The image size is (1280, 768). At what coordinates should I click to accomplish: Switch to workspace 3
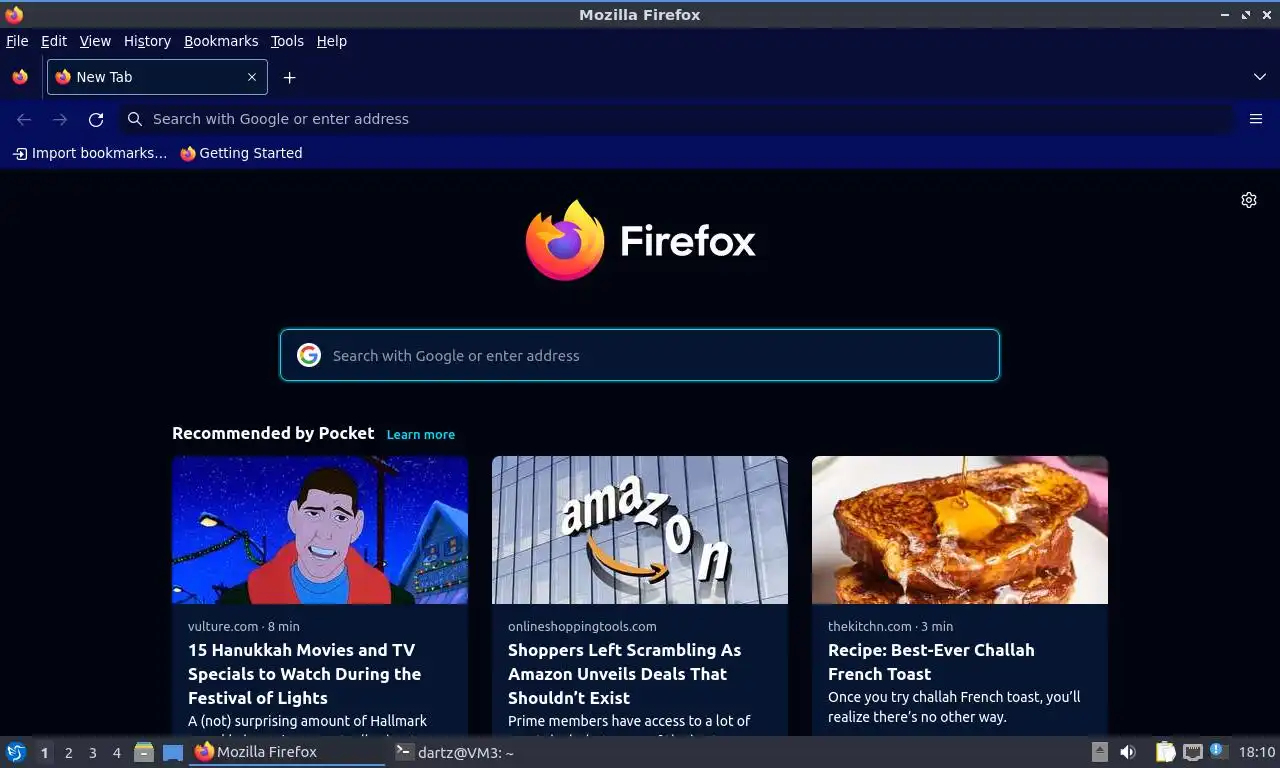click(92, 753)
